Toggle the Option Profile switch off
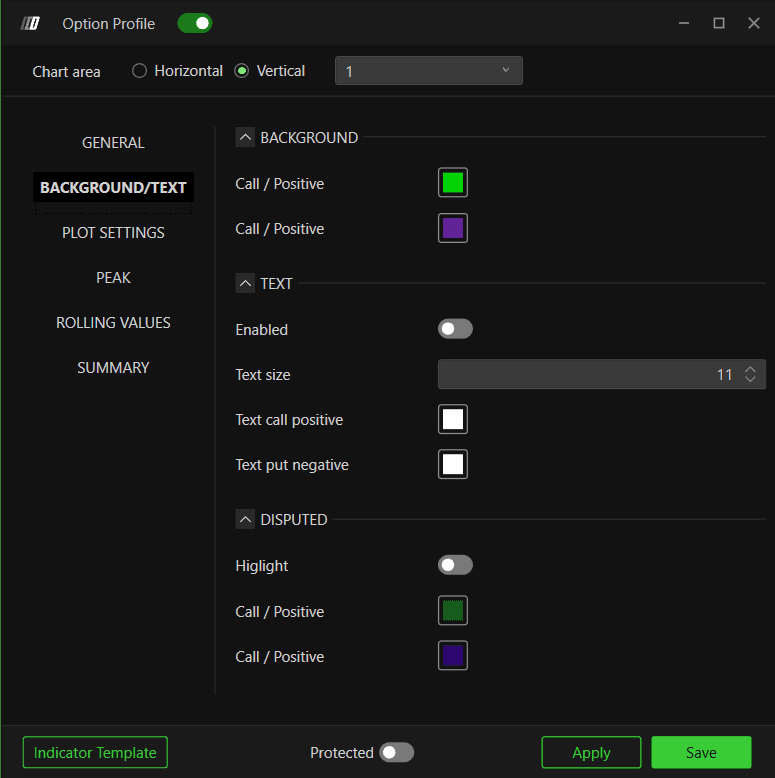The width and height of the screenshot is (775, 778). pos(194,23)
